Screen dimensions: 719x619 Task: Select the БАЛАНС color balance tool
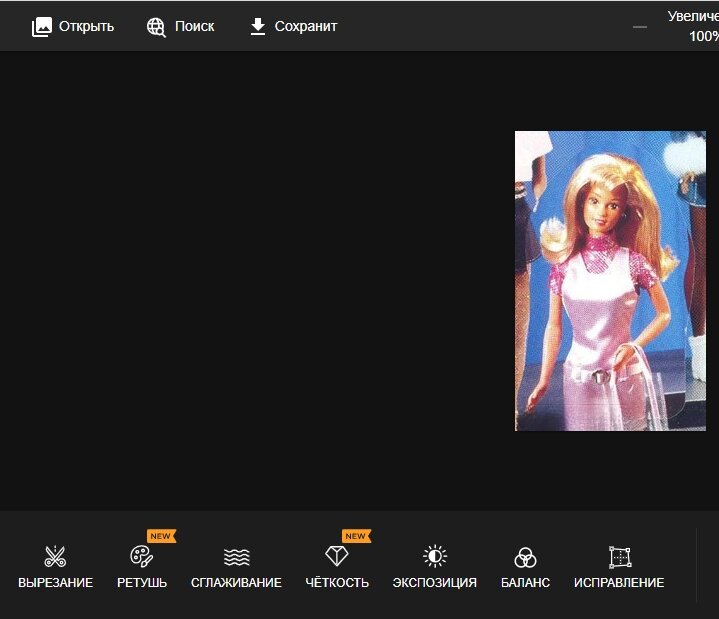(525, 567)
